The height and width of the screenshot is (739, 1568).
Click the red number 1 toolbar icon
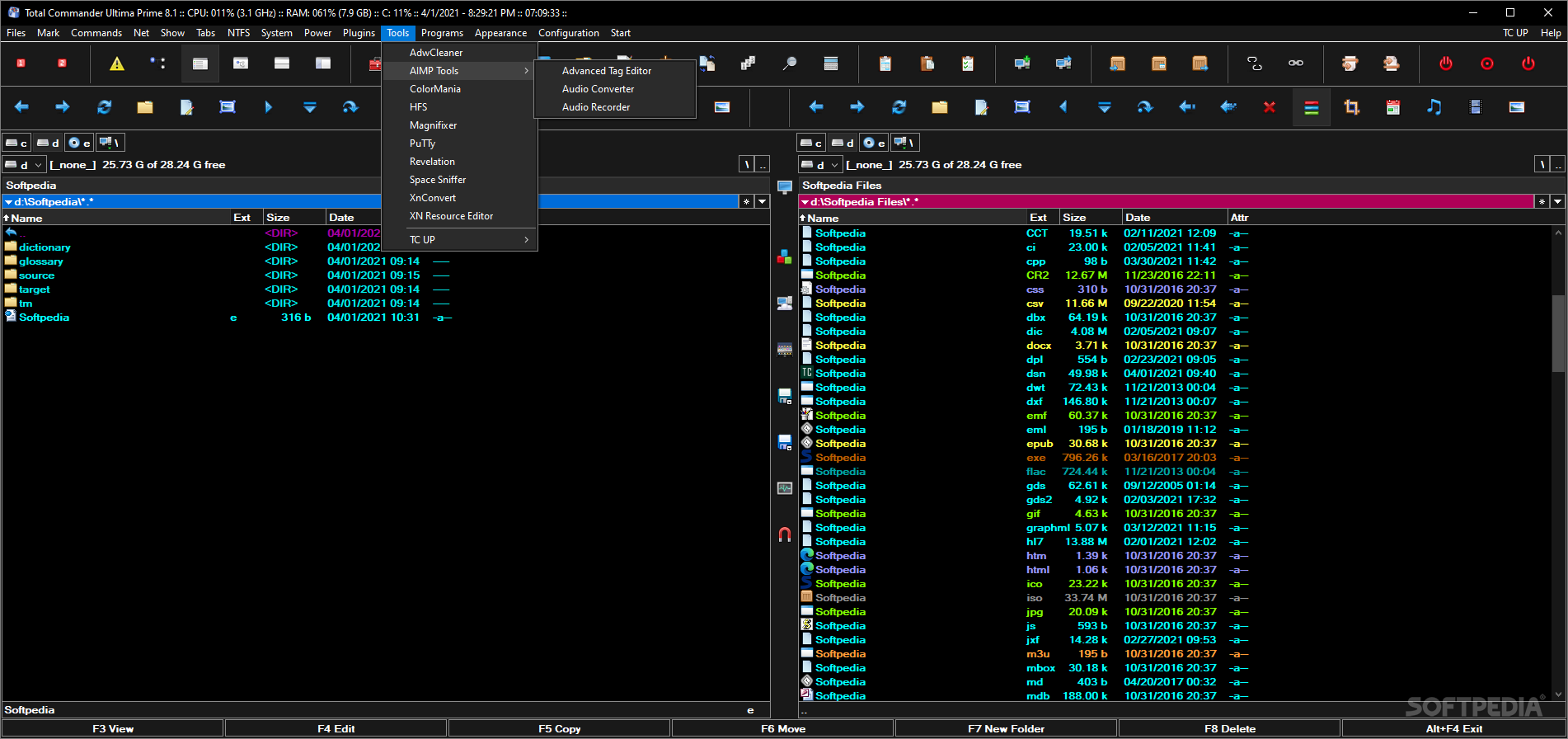click(x=21, y=64)
